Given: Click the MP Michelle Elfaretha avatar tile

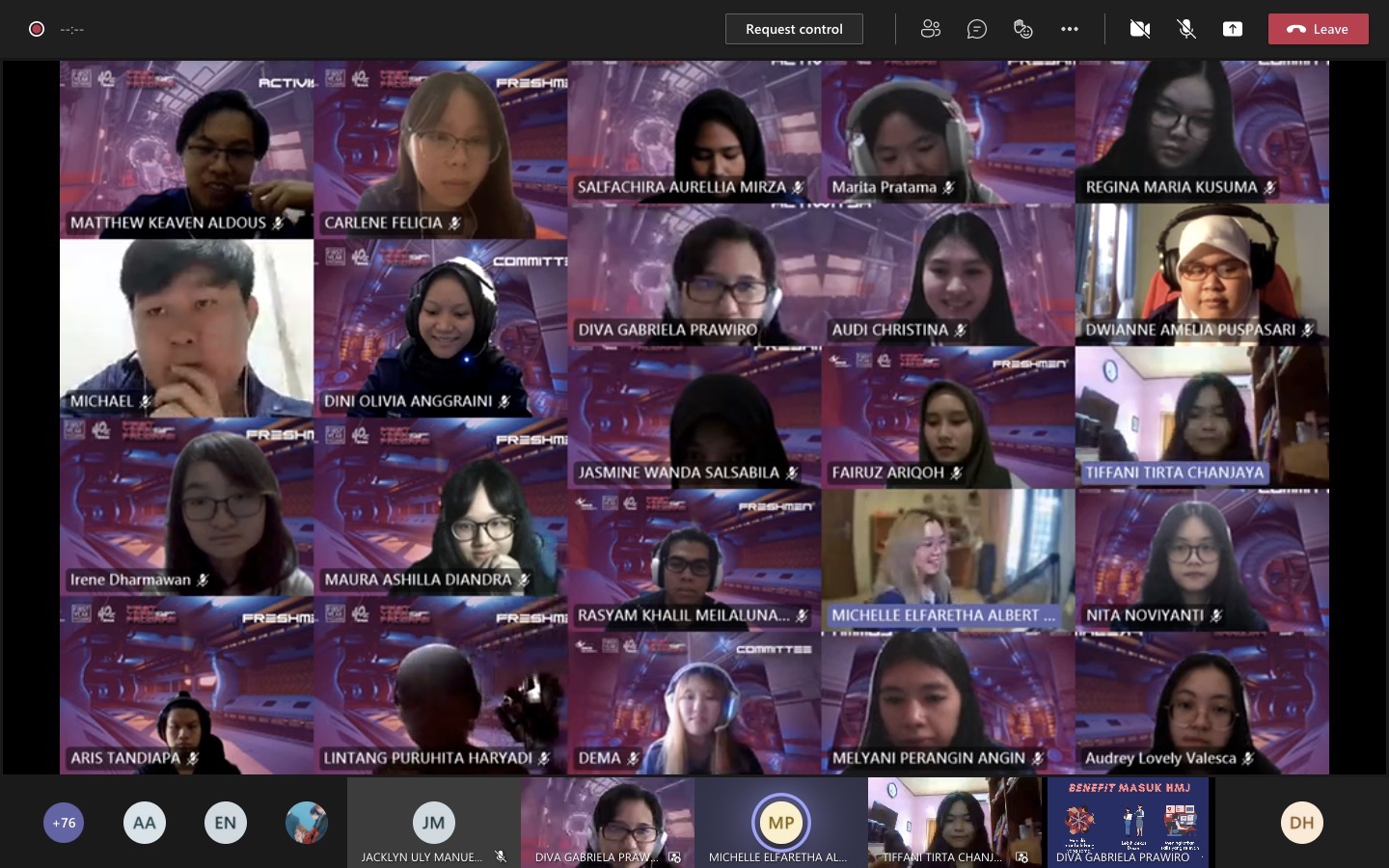Looking at the screenshot, I should pyautogui.click(x=780, y=823).
